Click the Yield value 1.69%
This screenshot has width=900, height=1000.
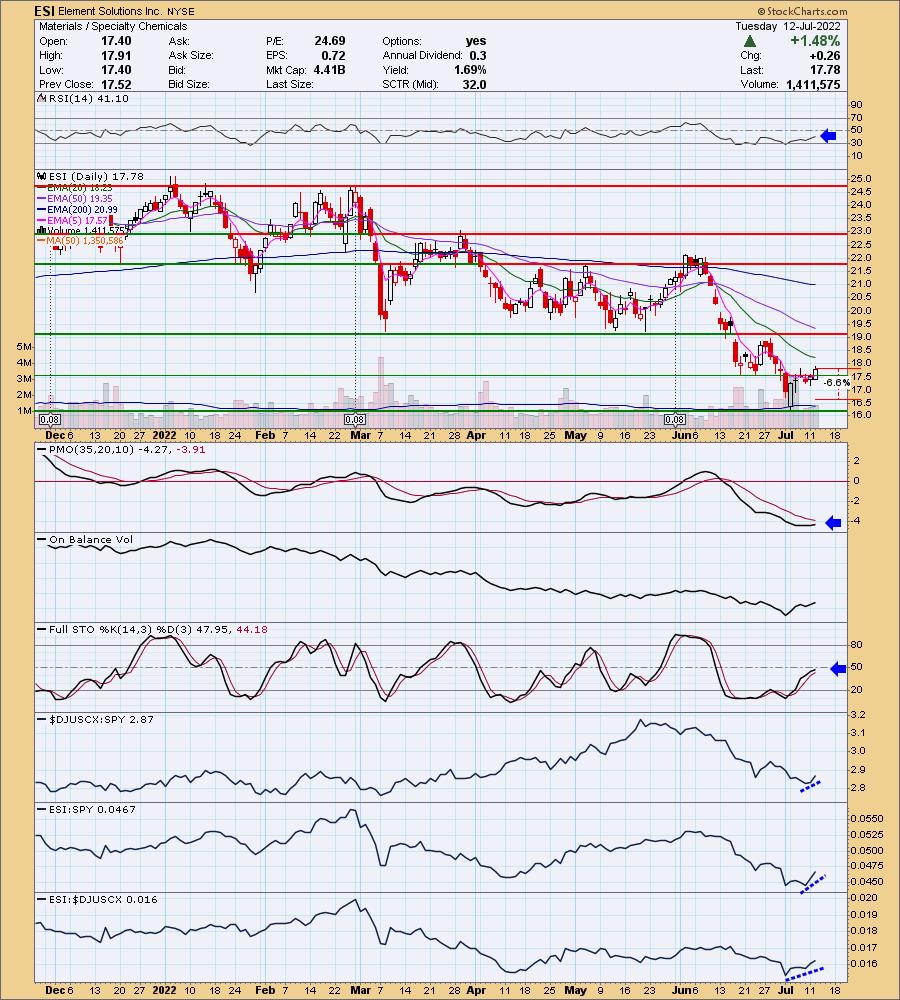(x=470, y=70)
